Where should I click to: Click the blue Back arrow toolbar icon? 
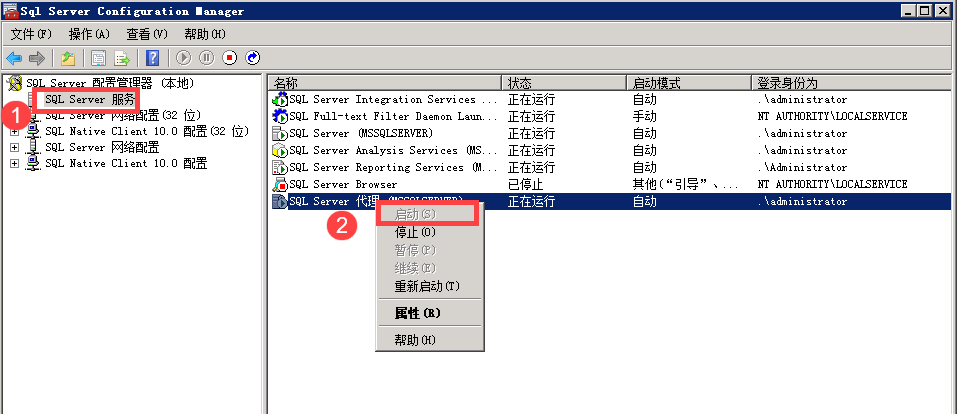[x=13, y=58]
